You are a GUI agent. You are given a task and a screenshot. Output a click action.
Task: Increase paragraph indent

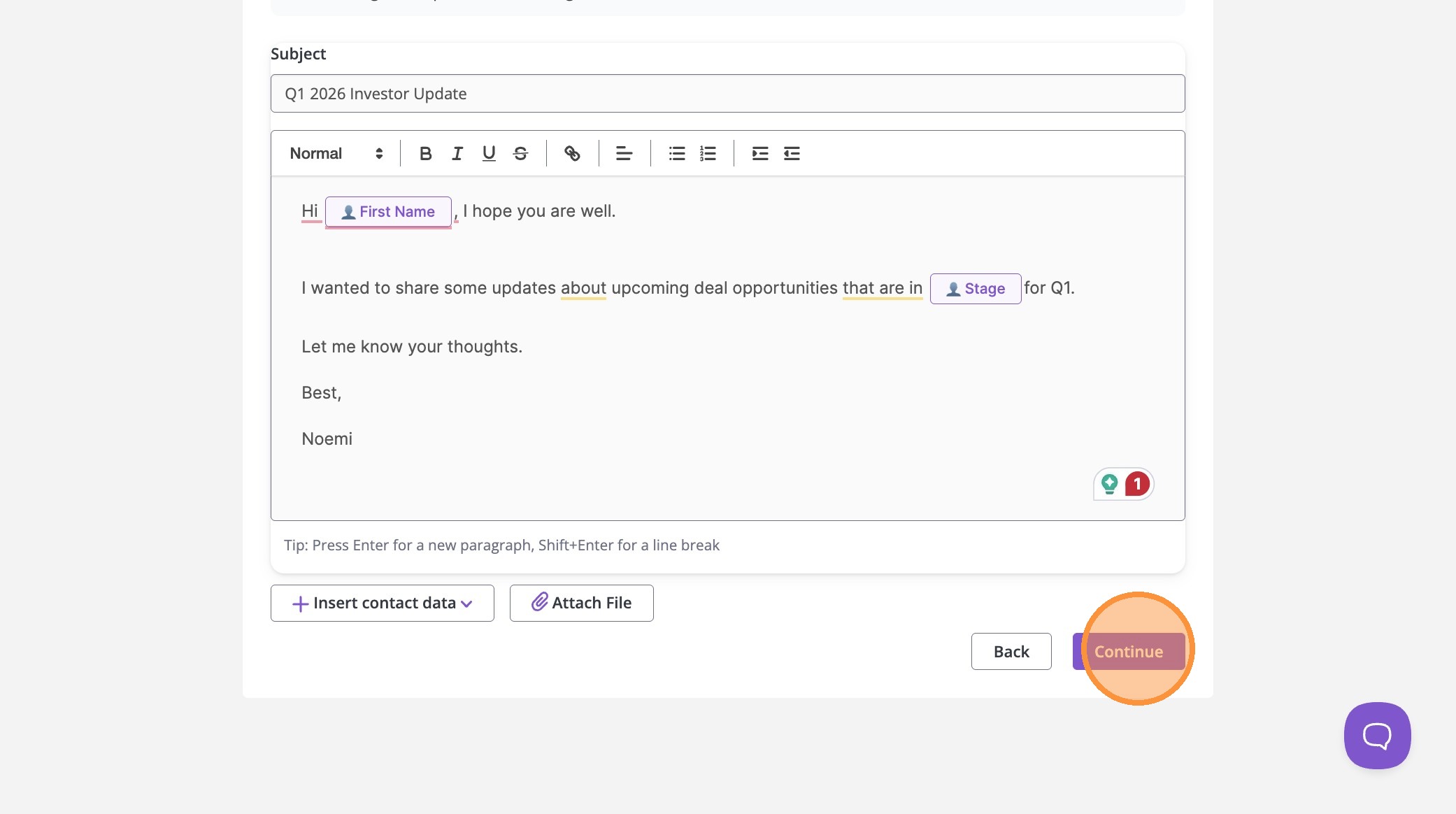pyautogui.click(x=759, y=153)
